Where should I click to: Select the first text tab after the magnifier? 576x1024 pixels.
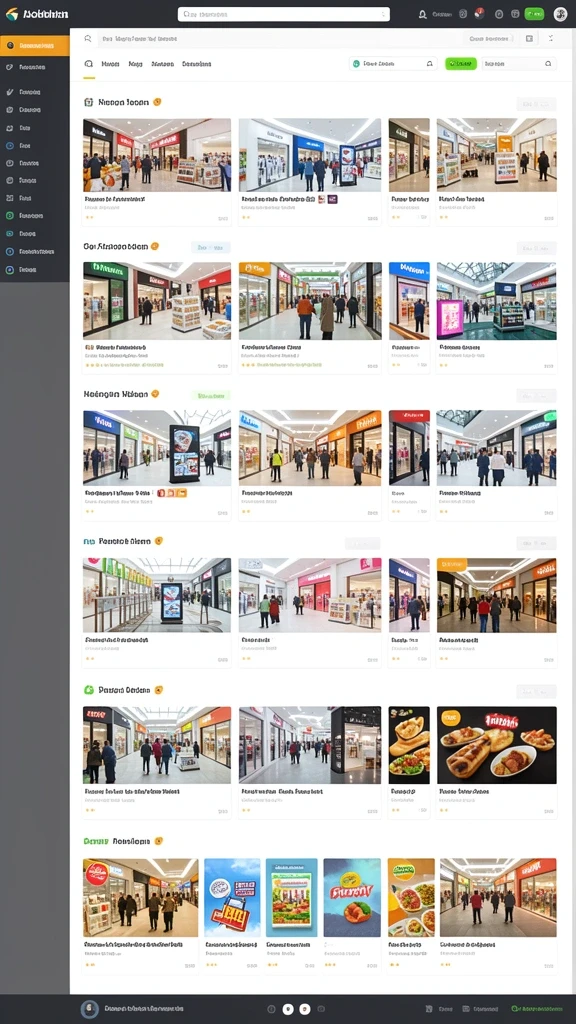[x=110, y=64]
